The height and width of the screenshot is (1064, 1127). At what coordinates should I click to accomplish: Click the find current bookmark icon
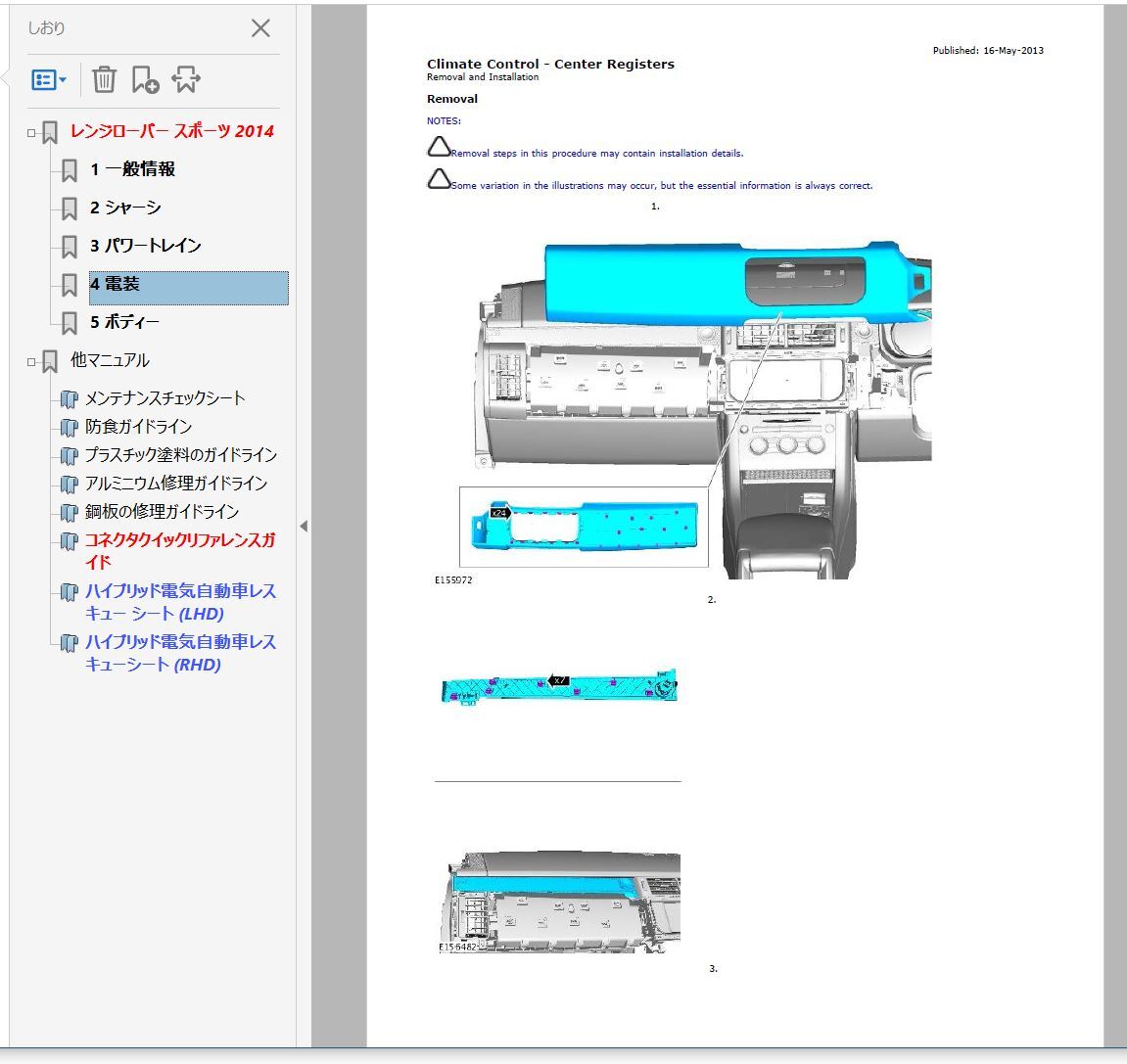[185, 79]
